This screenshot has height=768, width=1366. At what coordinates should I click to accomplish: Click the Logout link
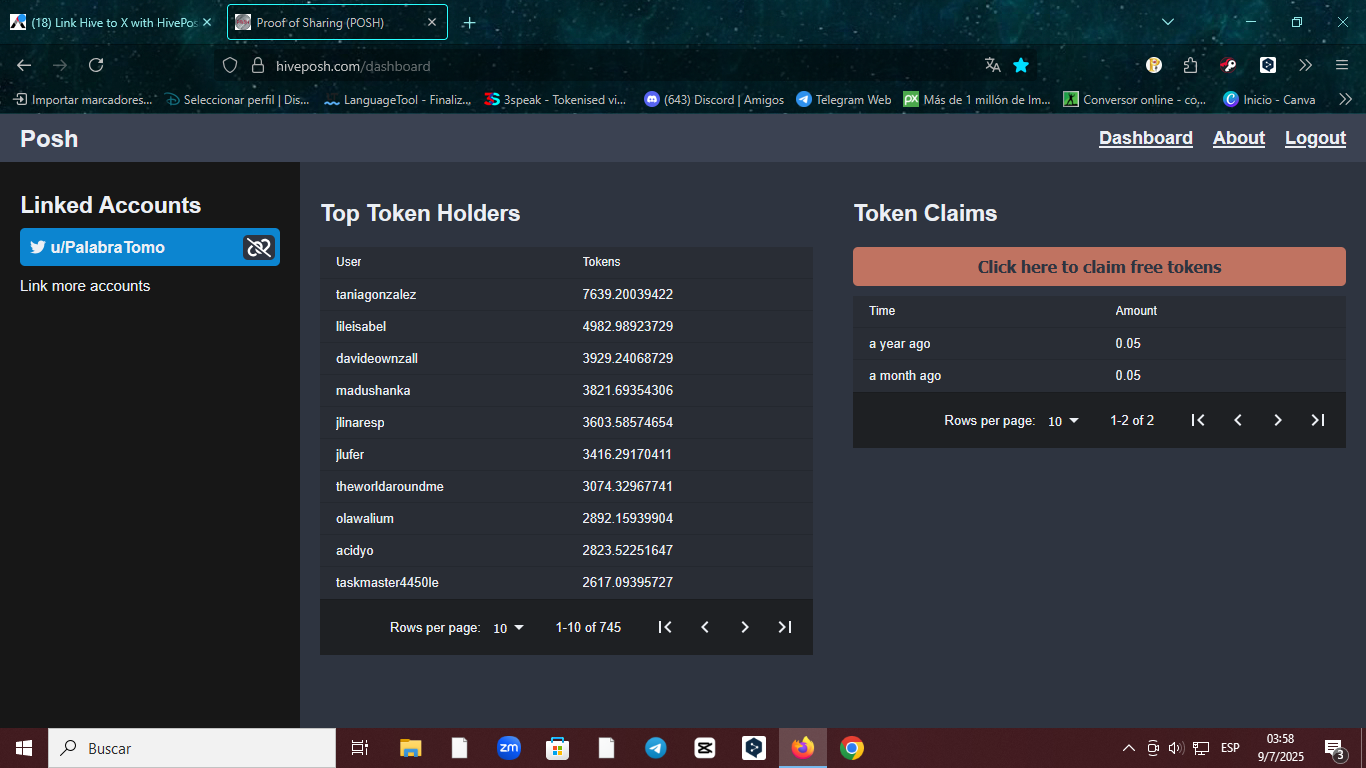1315,138
